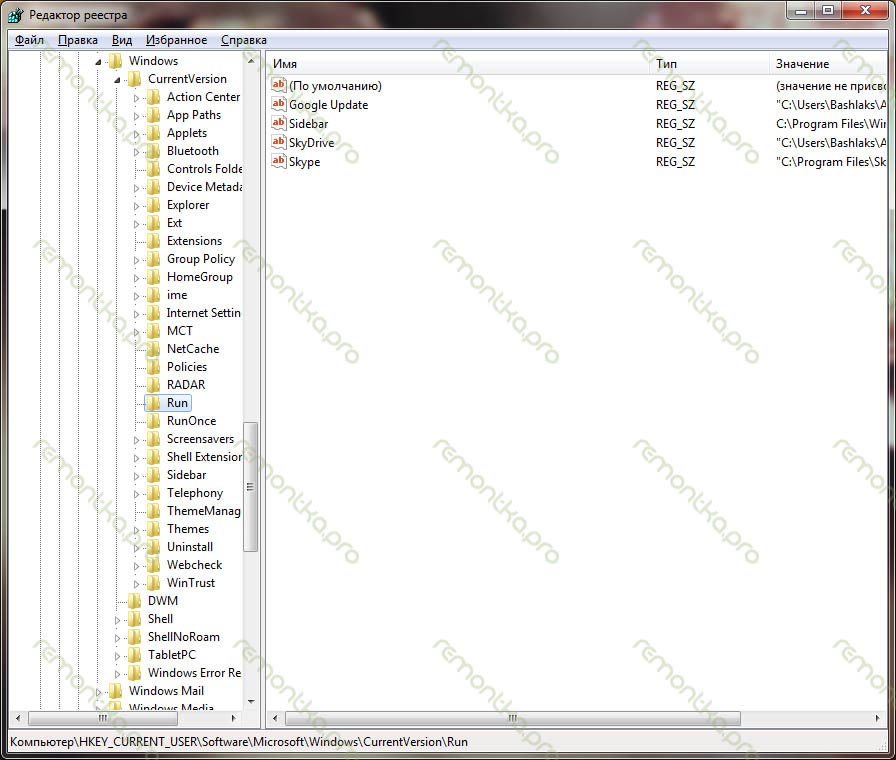
Task: Click the Google Update string value icon
Action: point(278,104)
